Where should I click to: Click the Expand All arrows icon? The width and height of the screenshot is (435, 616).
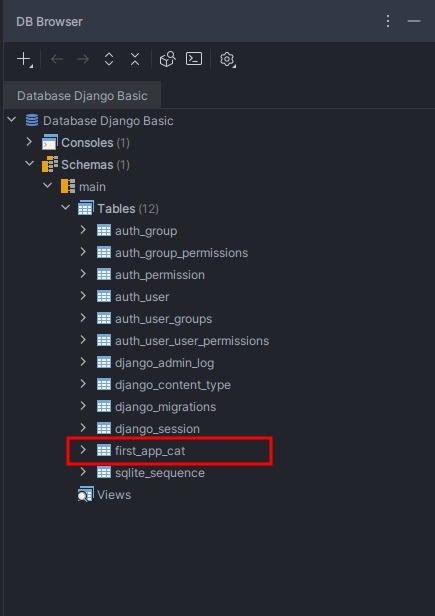tap(109, 59)
